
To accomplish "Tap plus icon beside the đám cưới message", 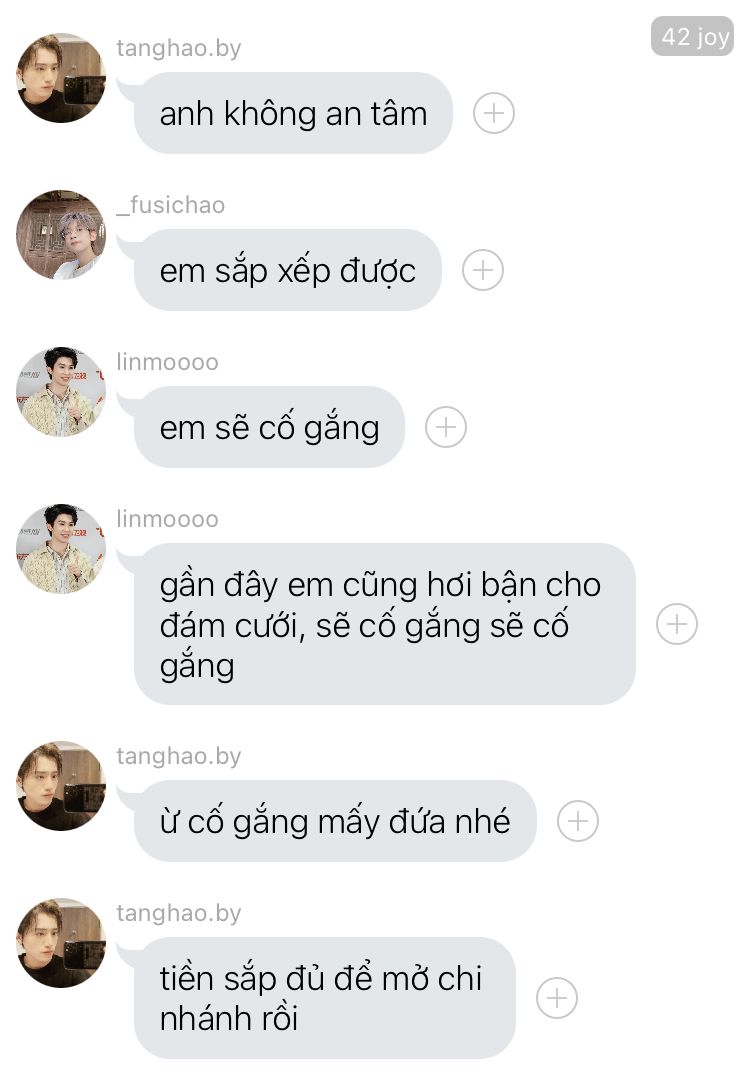I will (677, 624).
